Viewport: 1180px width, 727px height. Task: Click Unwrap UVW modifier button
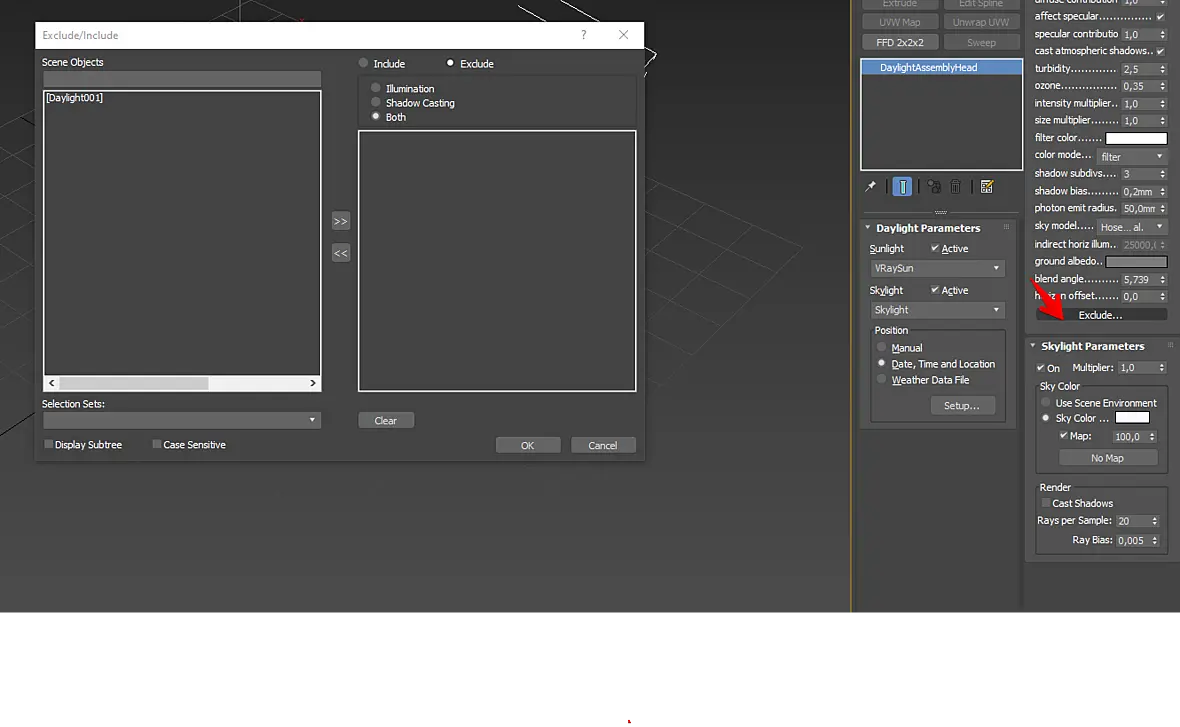981,22
